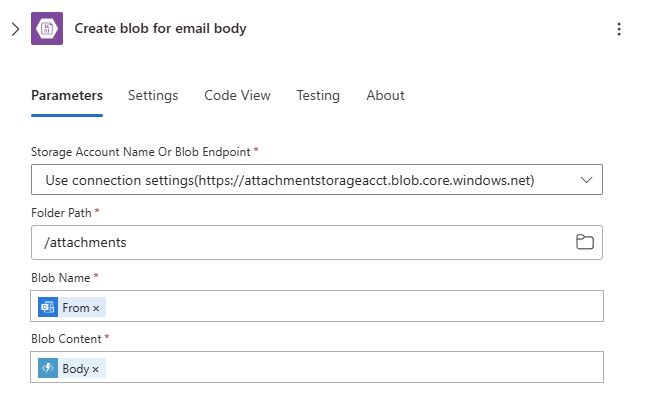The image size is (650, 396).
Task: Click the purple Azure Blob Storage connector icon
Action: pyautogui.click(x=47, y=29)
